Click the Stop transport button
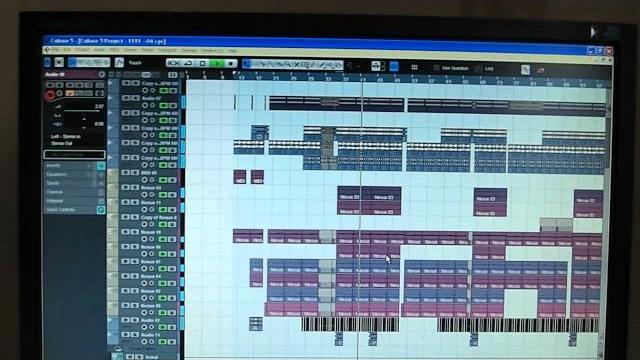640x360 pixels. point(202,63)
